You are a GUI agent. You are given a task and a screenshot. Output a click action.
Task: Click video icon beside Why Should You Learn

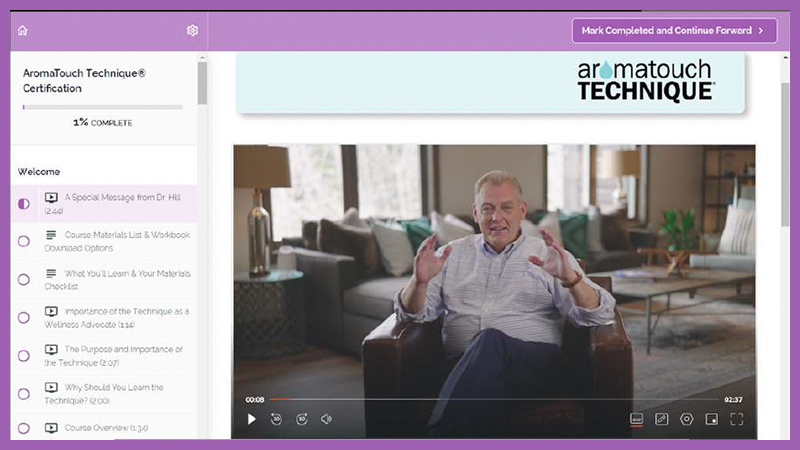(x=51, y=387)
